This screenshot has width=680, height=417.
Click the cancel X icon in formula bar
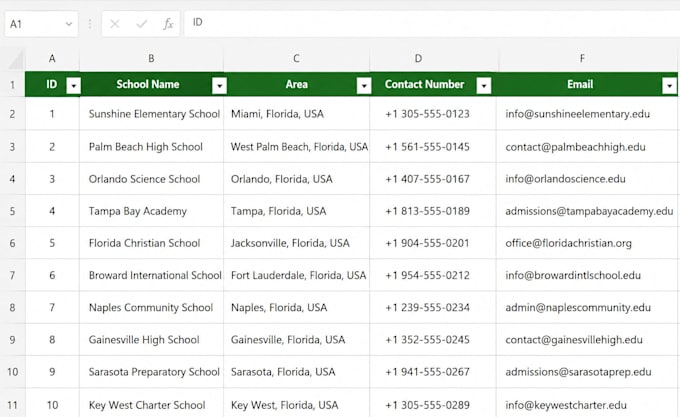click(x=114, y=24)
